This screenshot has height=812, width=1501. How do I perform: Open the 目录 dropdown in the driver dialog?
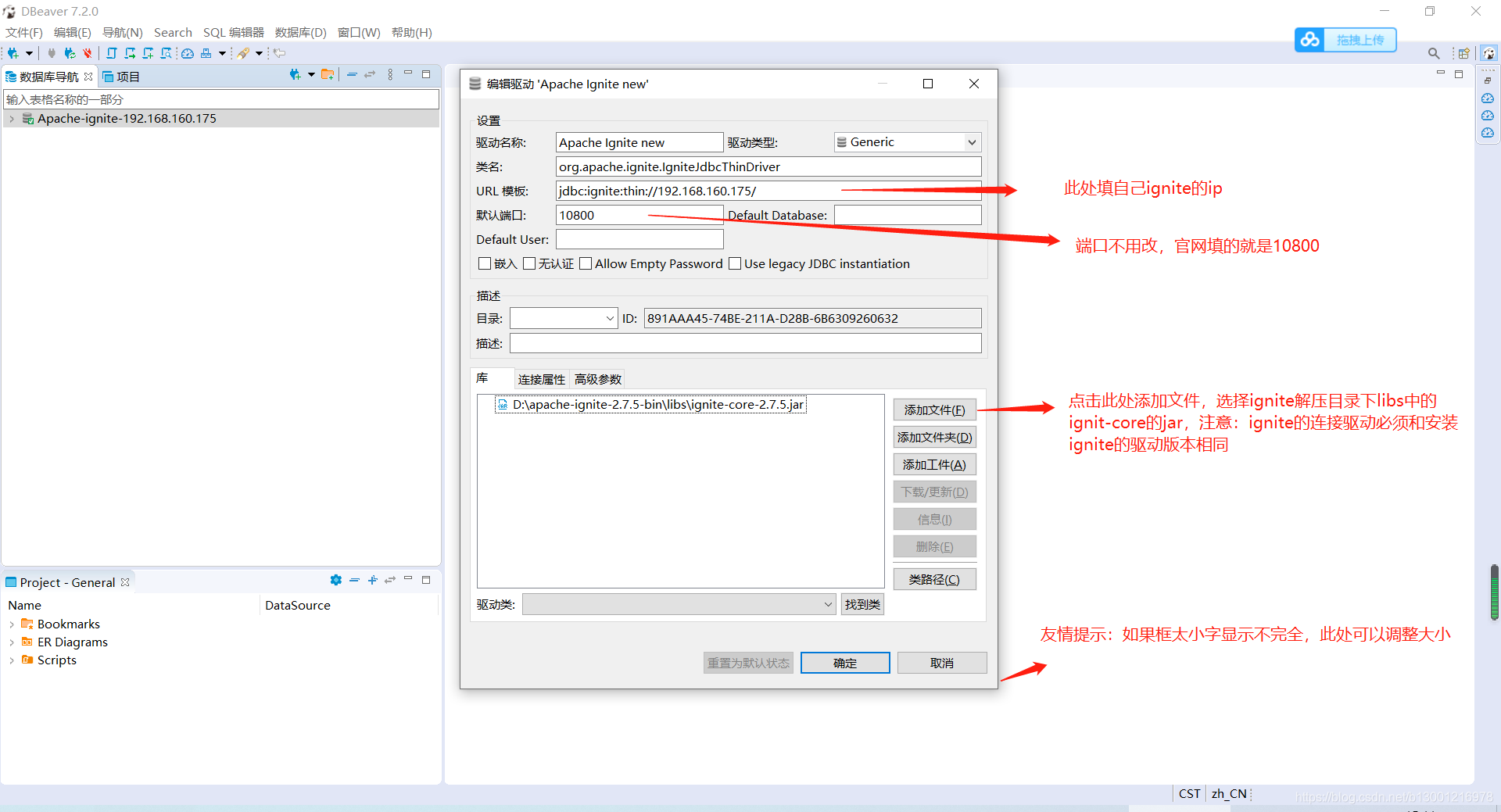pos(609,318)
